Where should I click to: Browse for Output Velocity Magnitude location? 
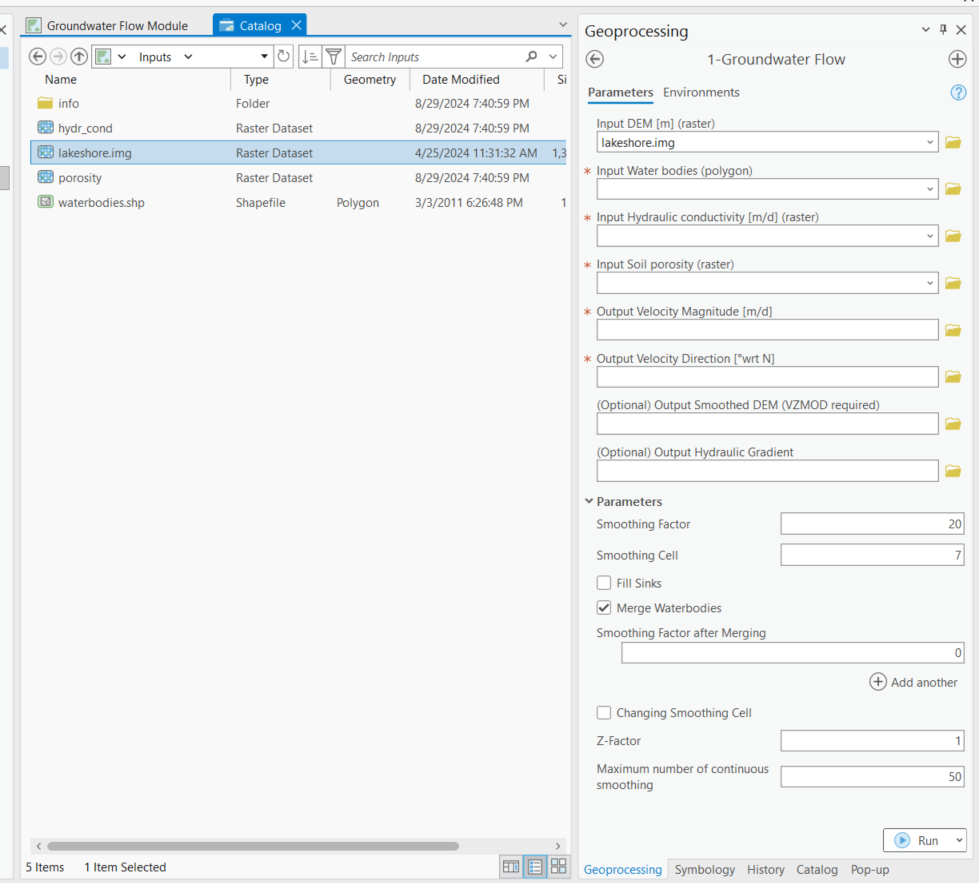[953, 330]
